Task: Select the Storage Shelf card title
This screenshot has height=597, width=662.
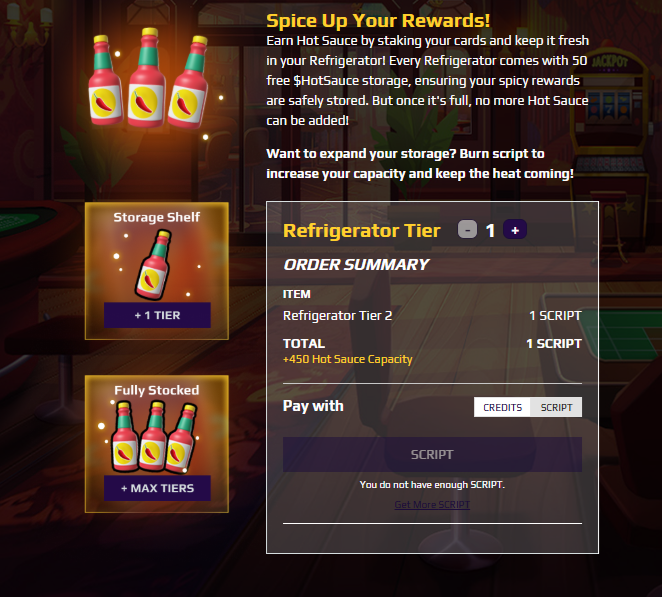Action: click(x=157, y=217)
